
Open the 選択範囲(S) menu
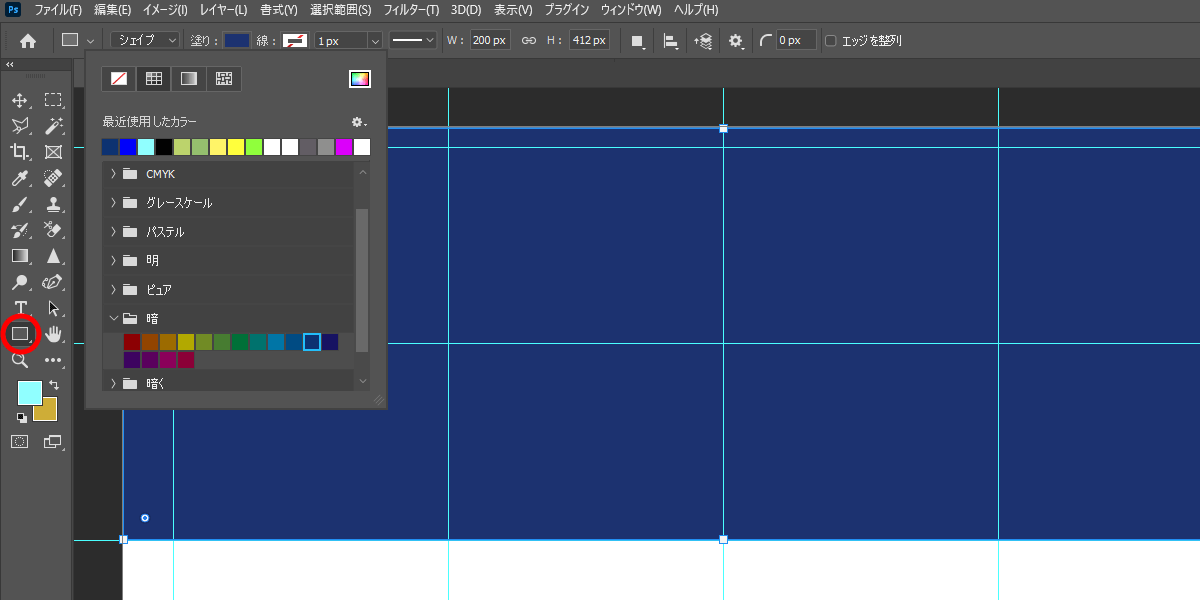pos(340,10)
